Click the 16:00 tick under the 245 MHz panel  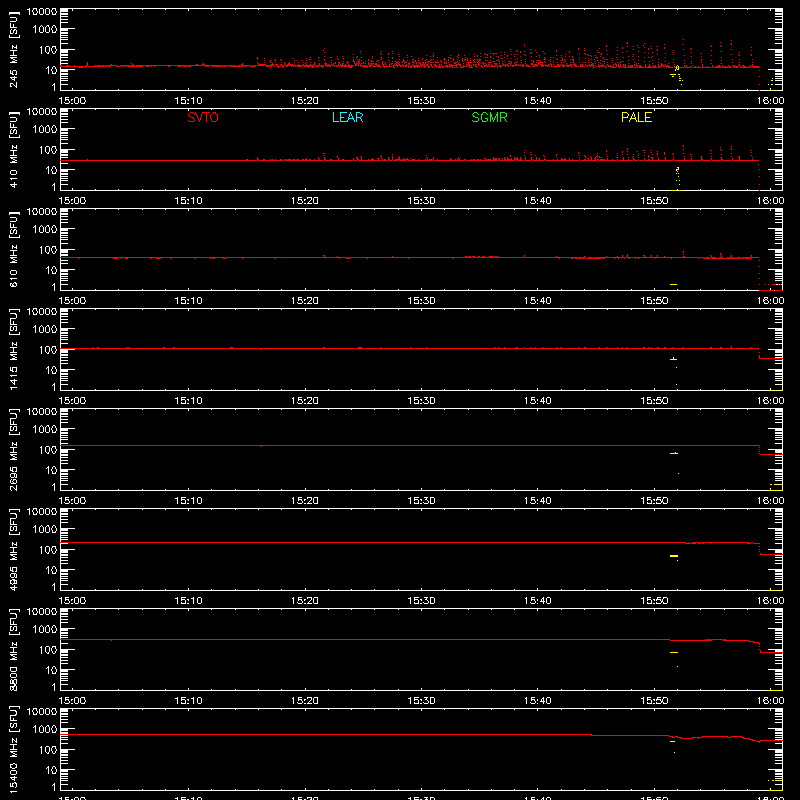pos(770,101)
